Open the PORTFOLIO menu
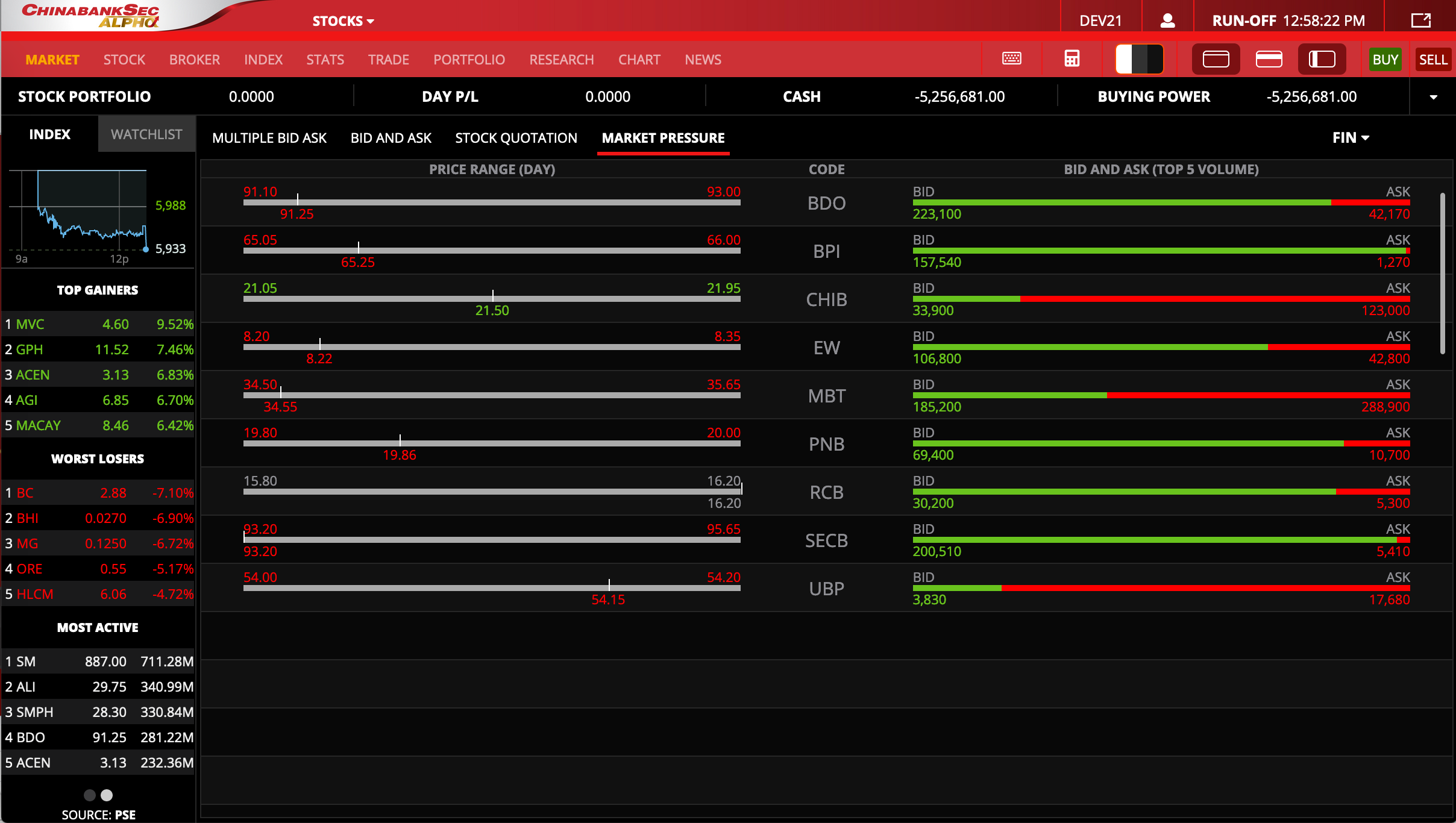This screenshot has width=1456, height=823. coord(469,60)
